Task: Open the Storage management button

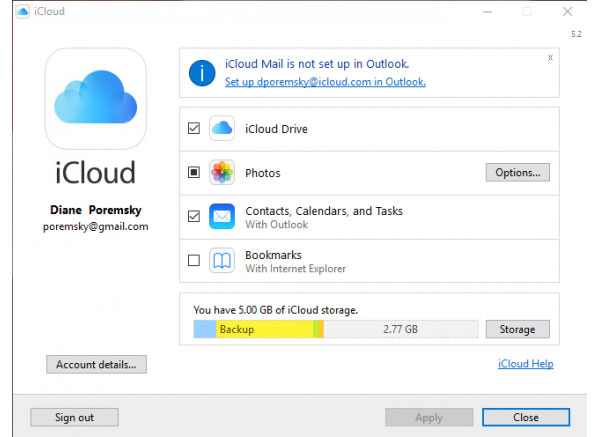Action: tap(518, 329)
